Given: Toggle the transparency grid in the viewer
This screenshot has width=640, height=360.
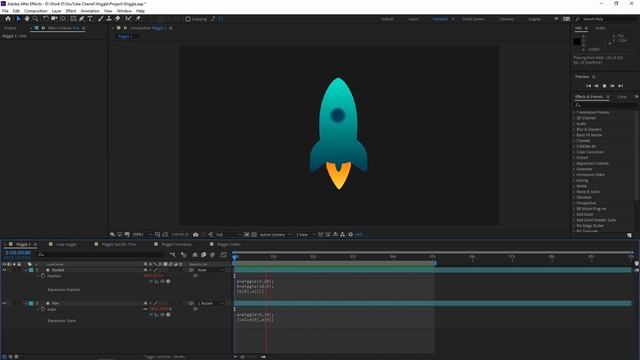Looking at the screenshot, I should click(254, 235).
